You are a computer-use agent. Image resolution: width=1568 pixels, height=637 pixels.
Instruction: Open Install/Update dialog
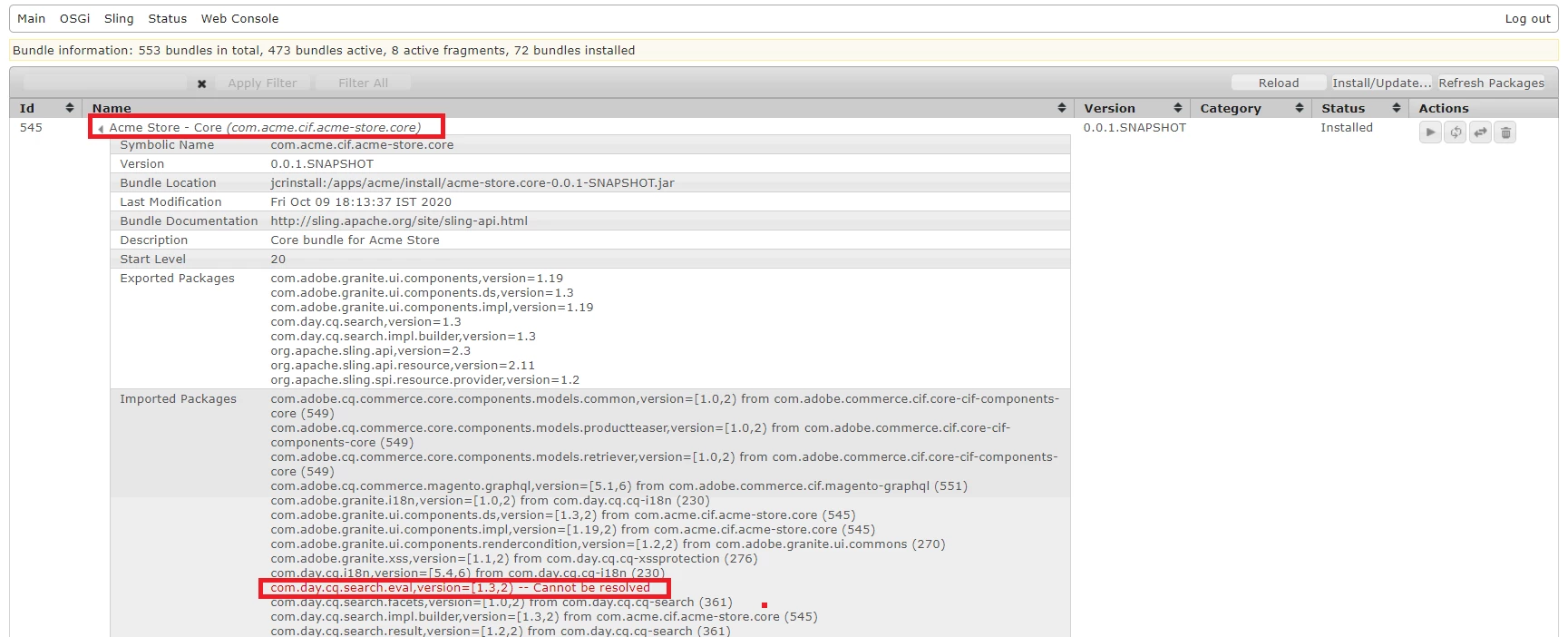1382,83
